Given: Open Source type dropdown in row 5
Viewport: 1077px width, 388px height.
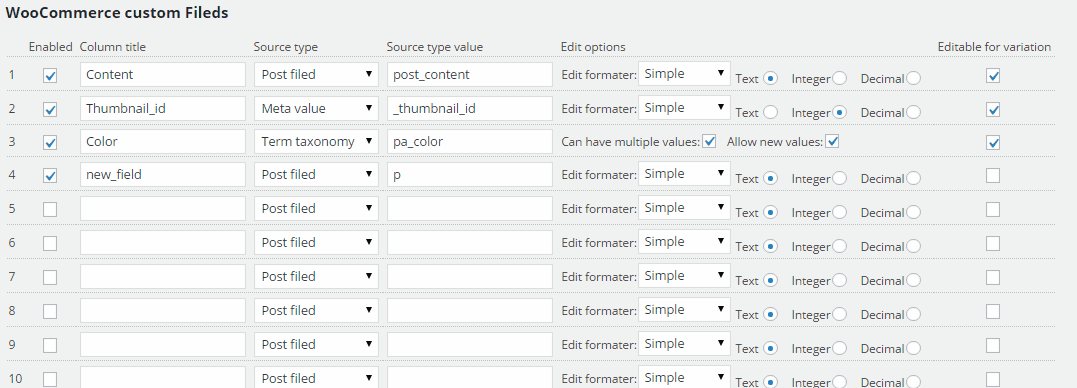Looking at the screenshot, I should click(316, 208).
